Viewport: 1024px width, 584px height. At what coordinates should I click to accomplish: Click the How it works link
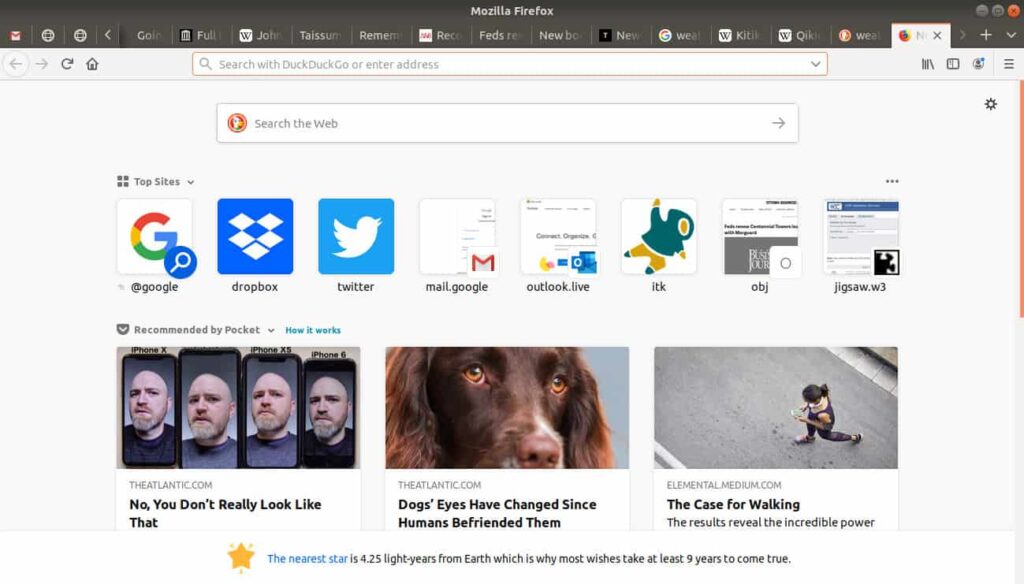tap(313, 330)
